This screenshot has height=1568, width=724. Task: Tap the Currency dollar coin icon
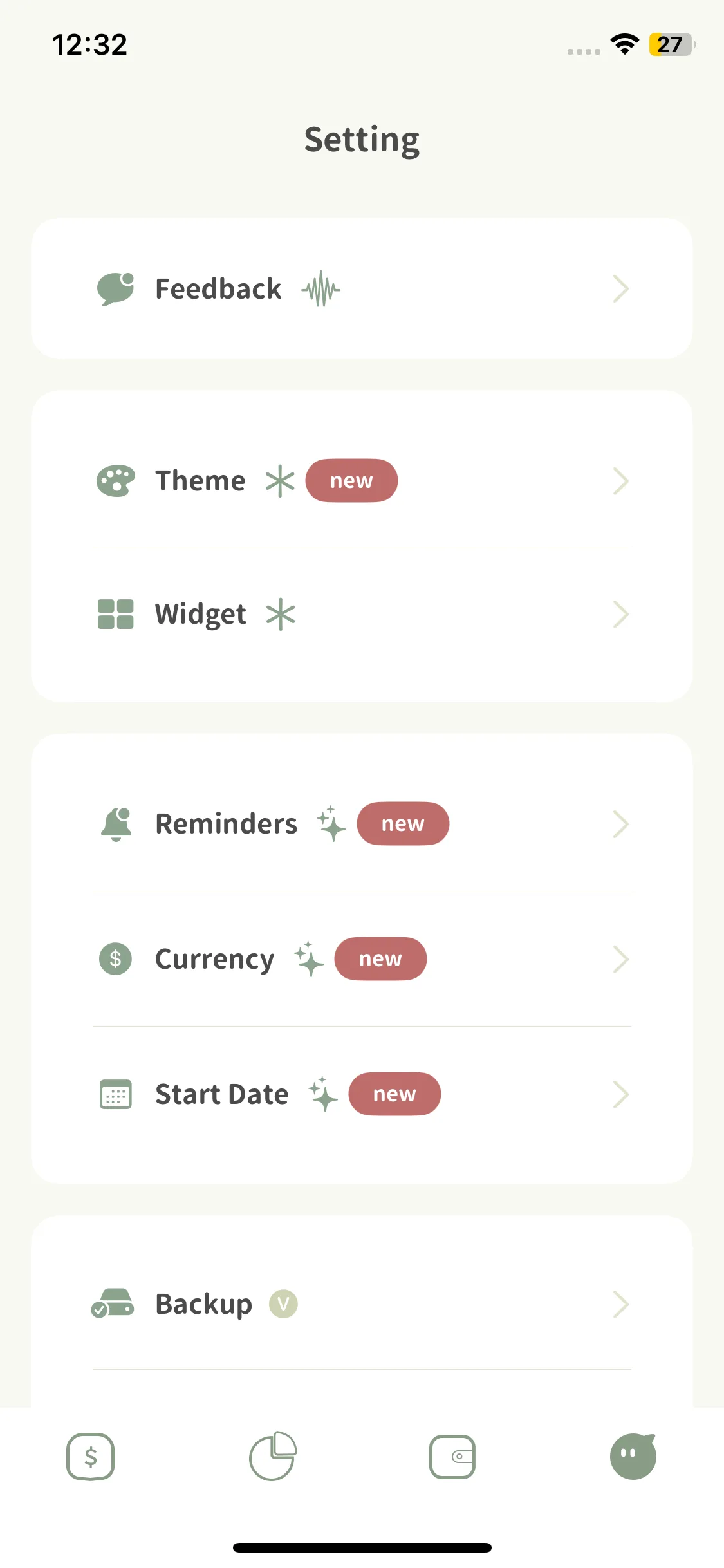click(116, 959)
